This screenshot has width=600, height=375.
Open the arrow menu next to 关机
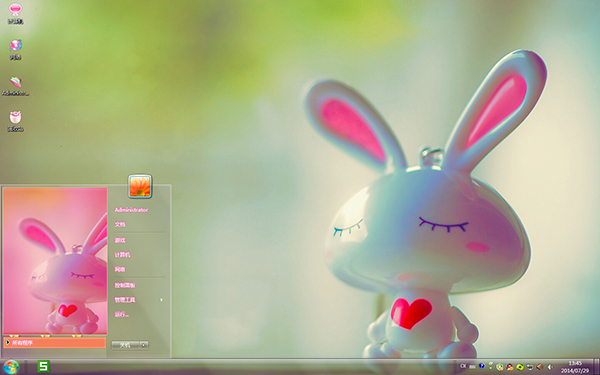144,345
